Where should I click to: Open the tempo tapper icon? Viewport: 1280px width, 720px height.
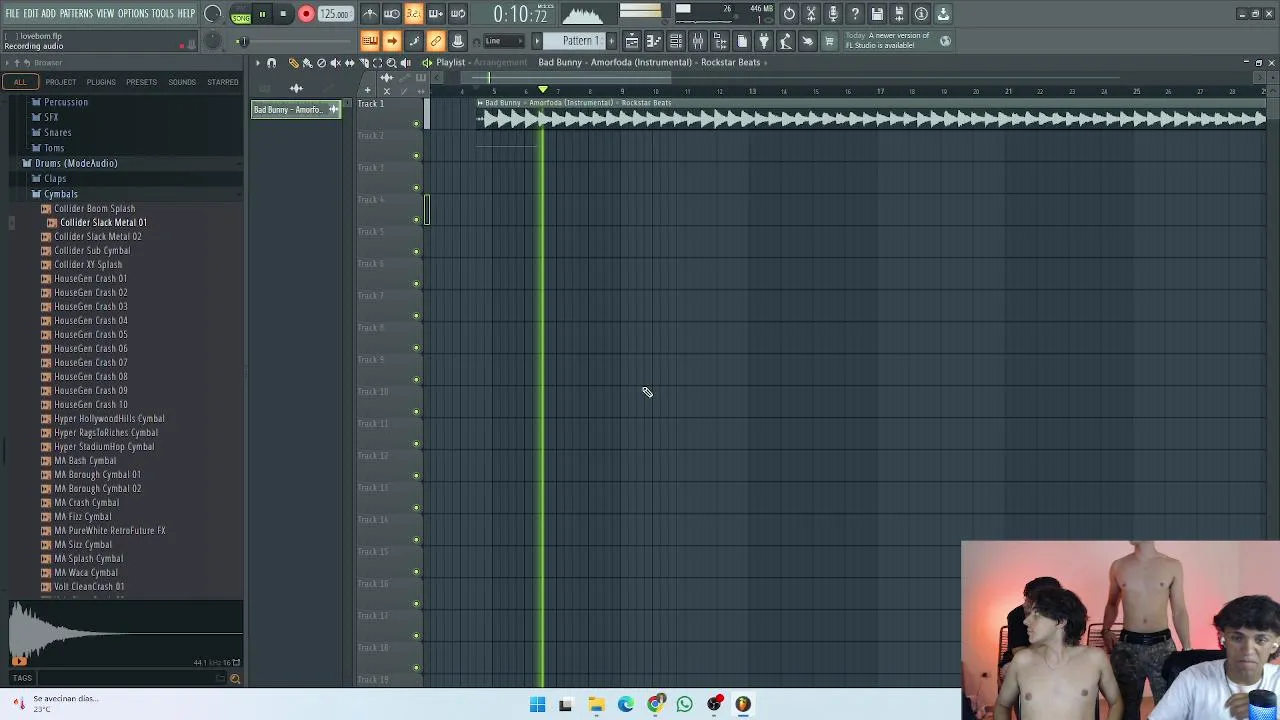coord(786,41)
